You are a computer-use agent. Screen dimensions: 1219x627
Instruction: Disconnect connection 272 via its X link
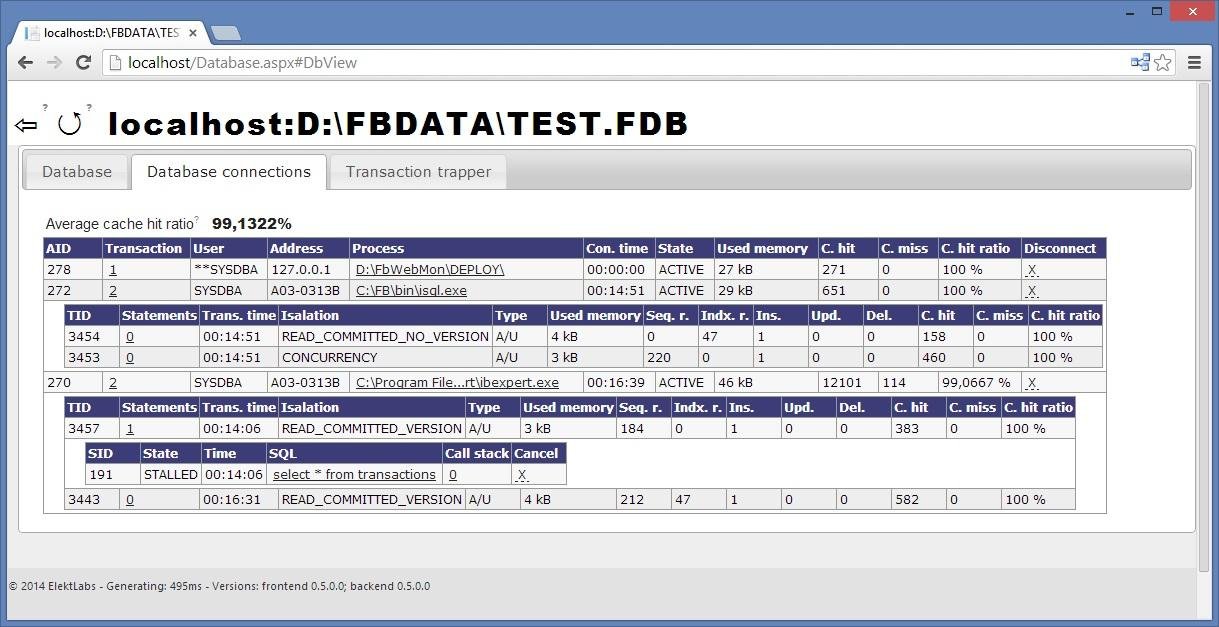[1031, 290]
